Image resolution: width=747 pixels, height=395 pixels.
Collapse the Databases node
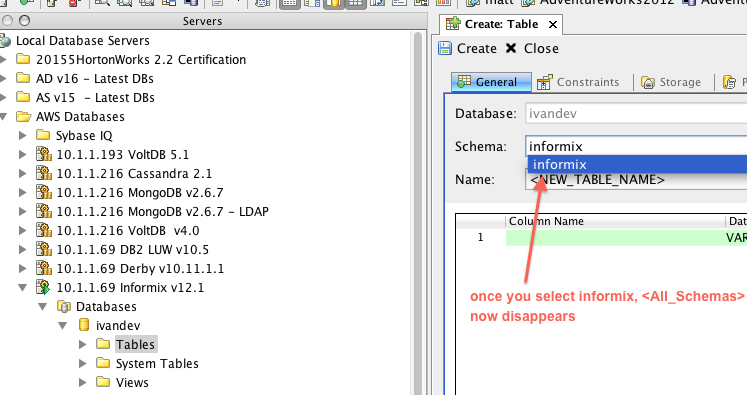pyautogui.click(x=42, y=307)
